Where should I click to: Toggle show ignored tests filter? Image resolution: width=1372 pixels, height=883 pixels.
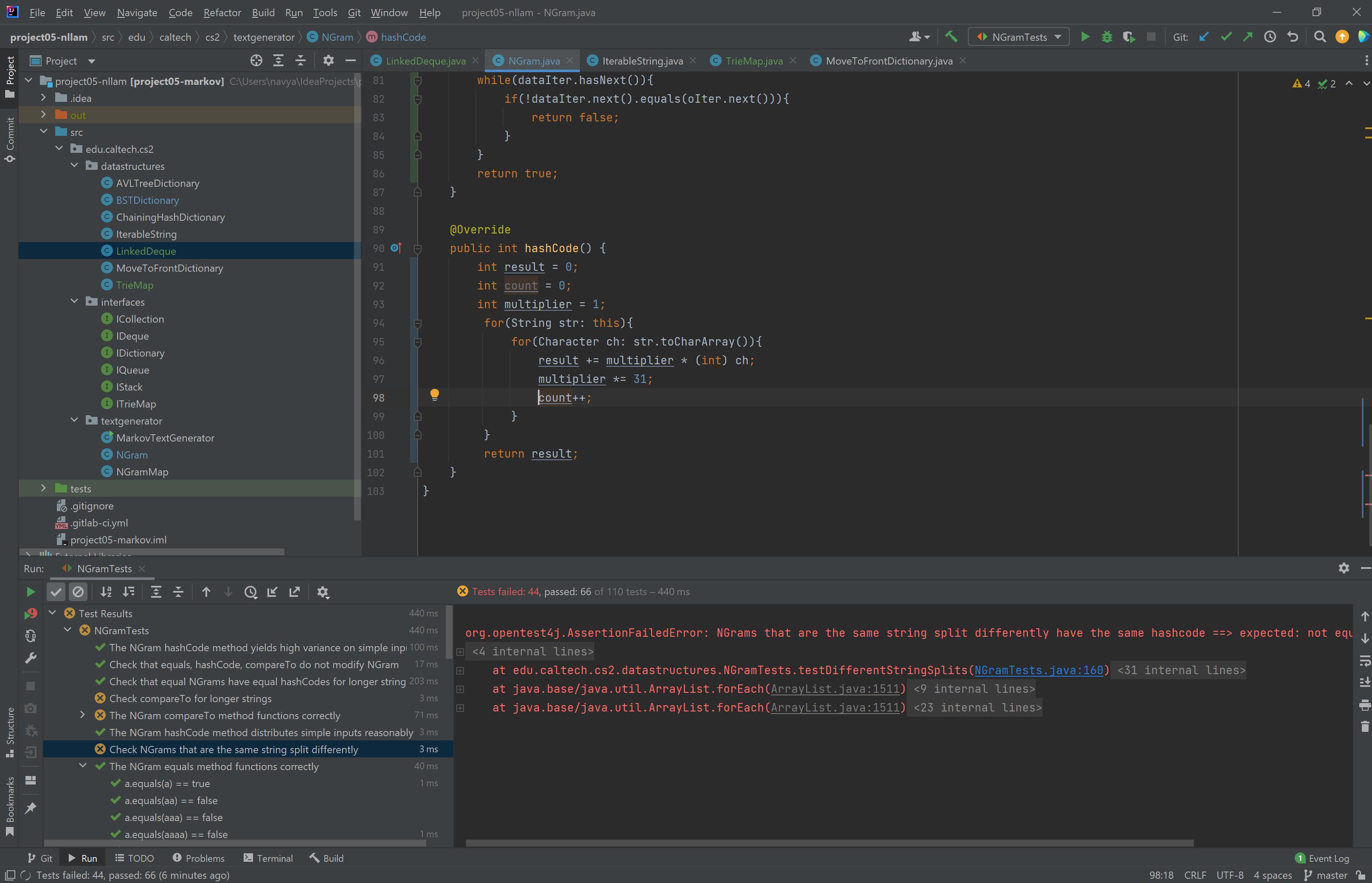point(78,592)
